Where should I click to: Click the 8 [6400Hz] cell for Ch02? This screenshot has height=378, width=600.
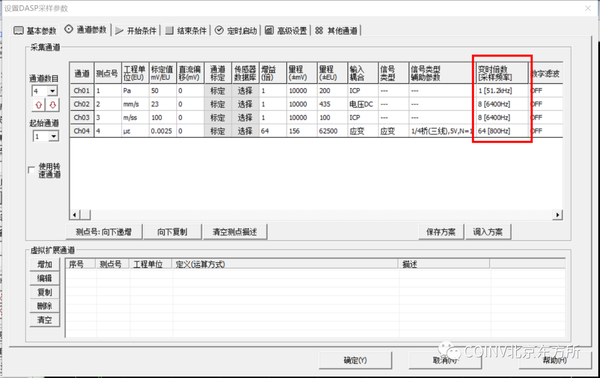pyautogui.click(x=502, y=104)
